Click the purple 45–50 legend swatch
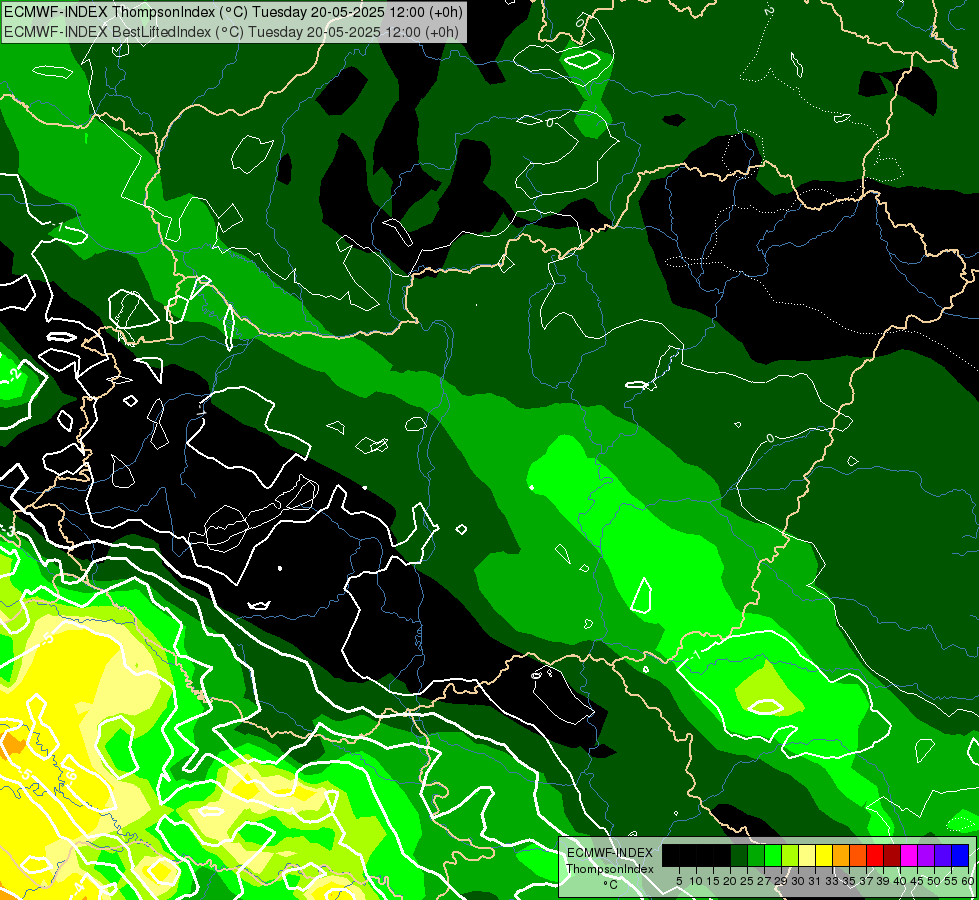Screen dimensions: 979x900 point(927,855)
